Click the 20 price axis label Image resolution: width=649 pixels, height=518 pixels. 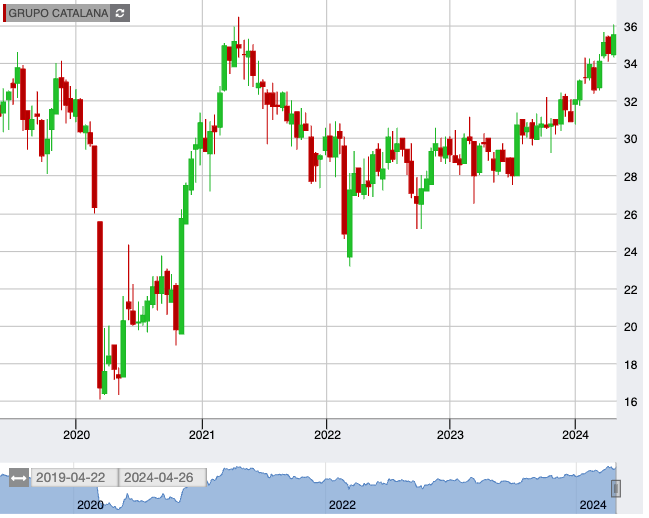[631, 327]
